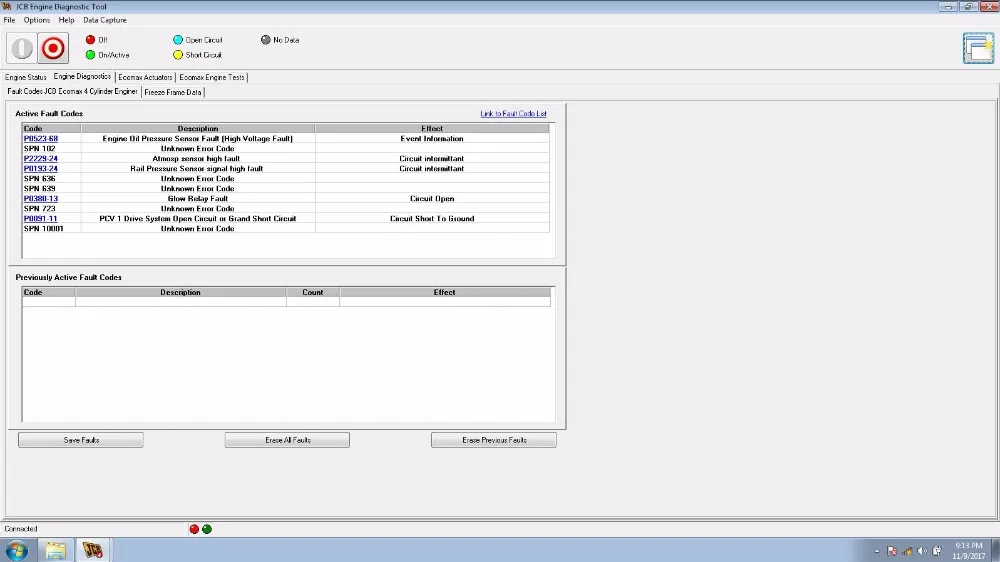The width and height of the screenshot is (1000, 562).
Task: Switch to the Ecomax Actuators tab
Action: pyautogui.click(x=145, y=77)
